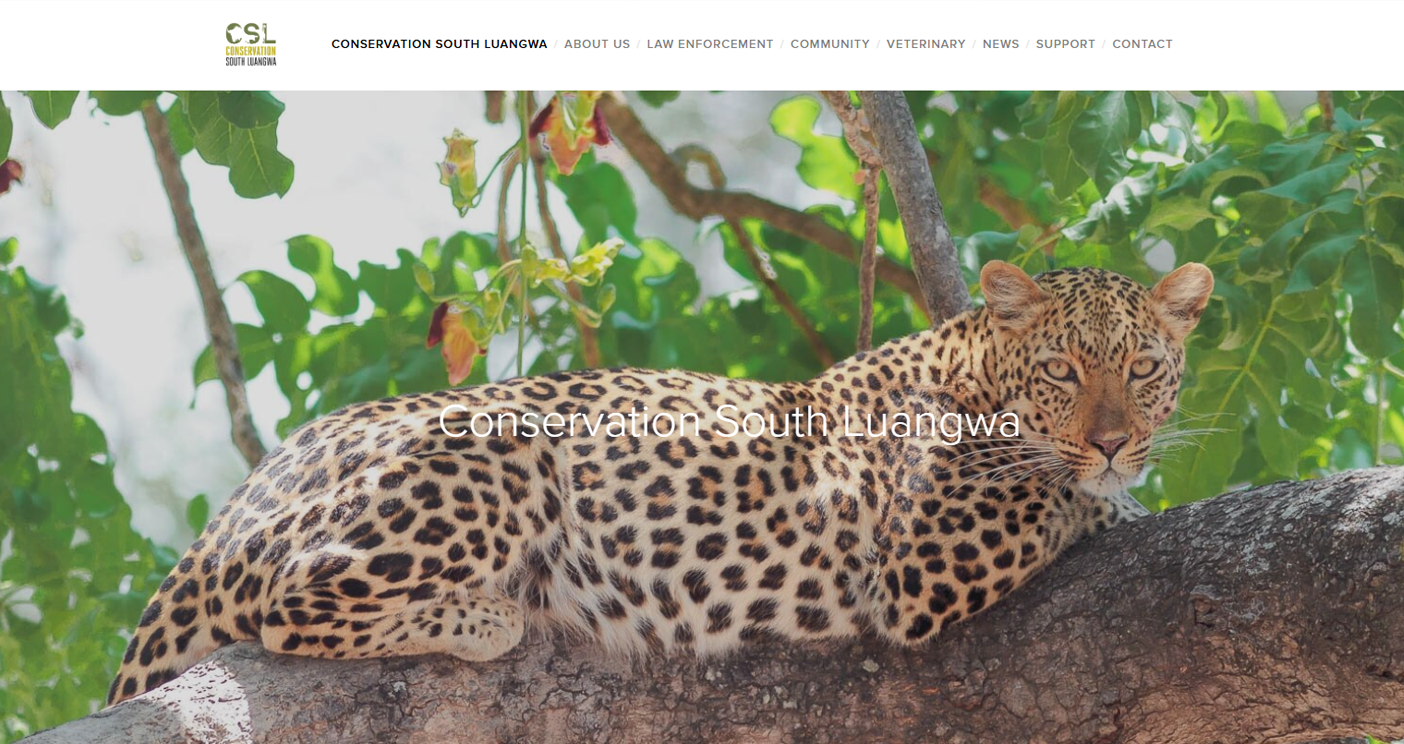
Task: Click the CSL logo in the header
Action: [x=251, y=45]
